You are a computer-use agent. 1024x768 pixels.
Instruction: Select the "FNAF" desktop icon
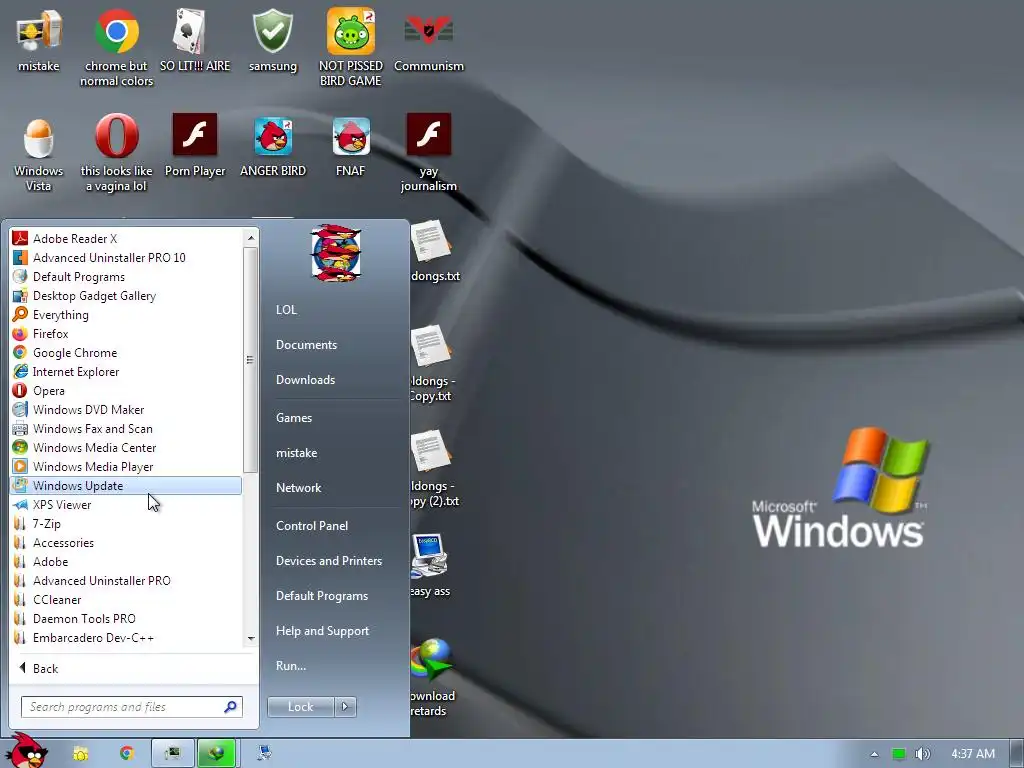351,148
